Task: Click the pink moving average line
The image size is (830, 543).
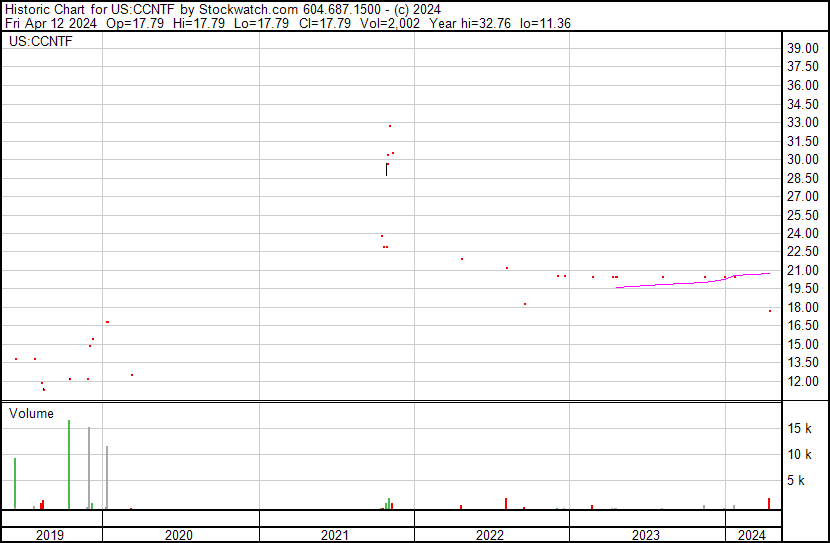Action: tap(693, 282)
